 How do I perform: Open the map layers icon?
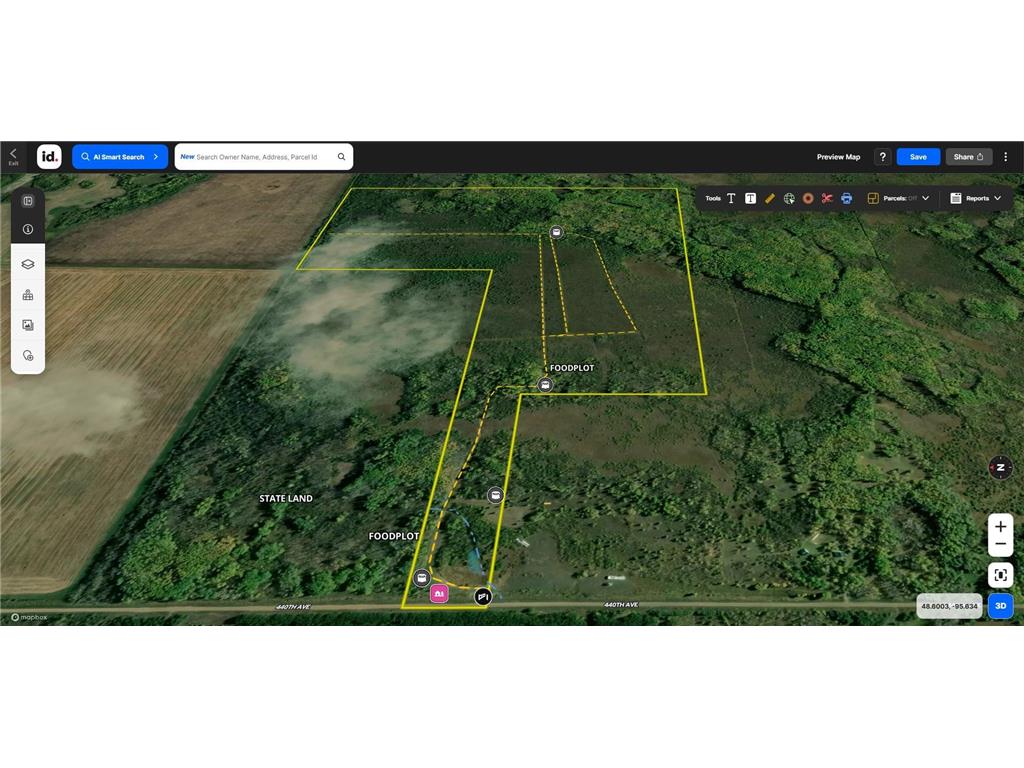[x=28, y=264]
